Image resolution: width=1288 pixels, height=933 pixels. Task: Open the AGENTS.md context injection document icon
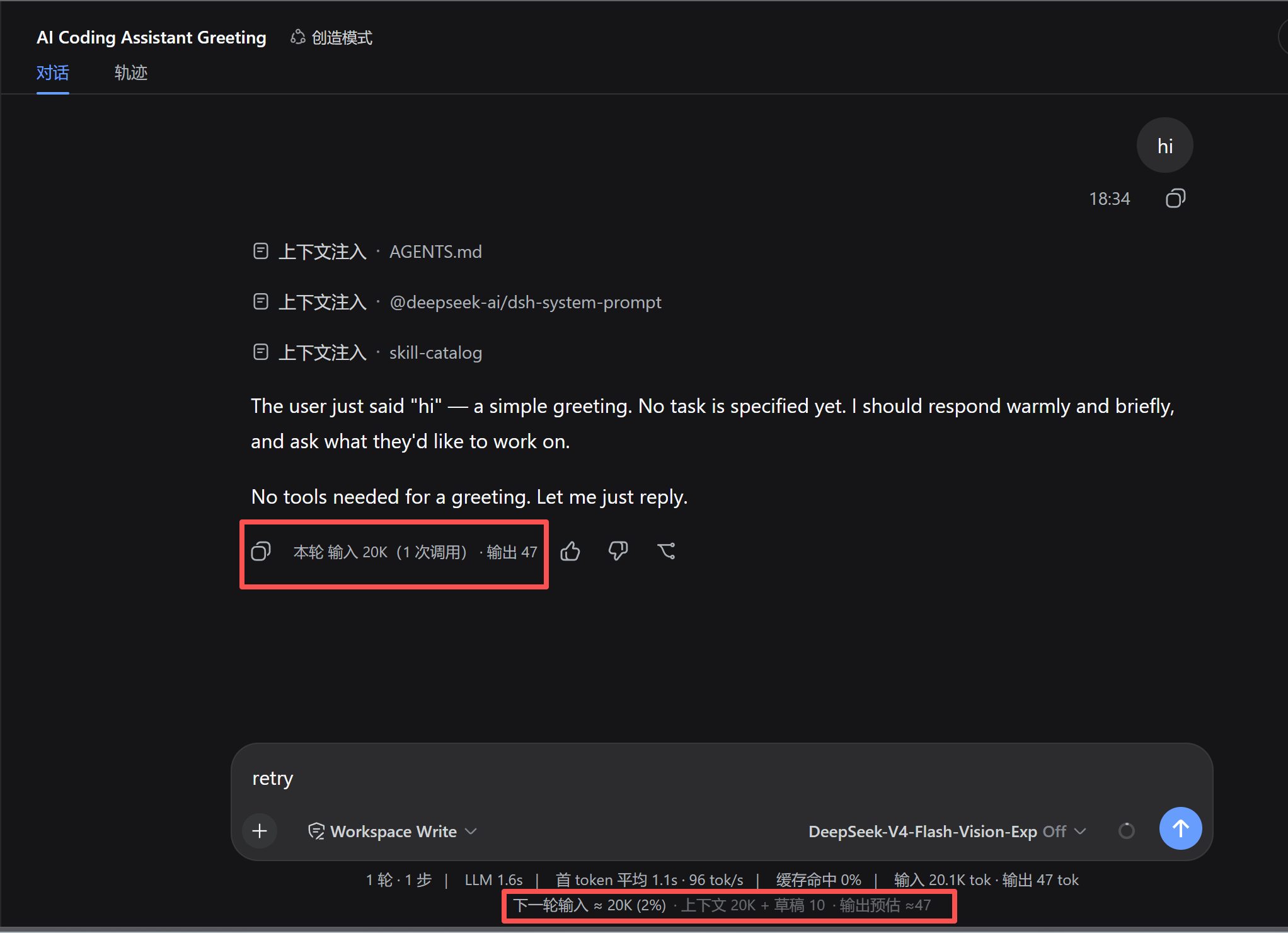tap(261, 252)
